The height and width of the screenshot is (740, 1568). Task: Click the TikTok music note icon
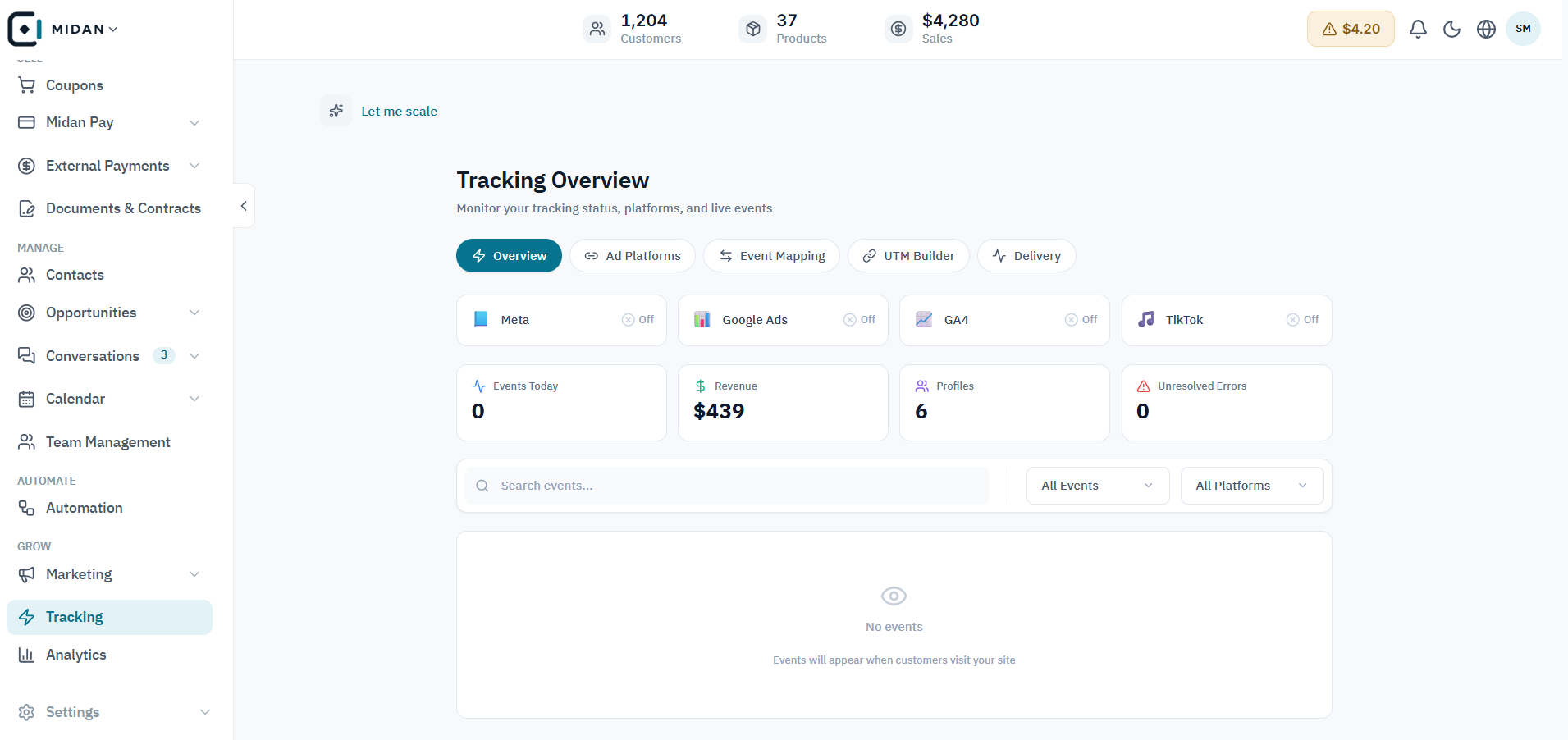1146,319
